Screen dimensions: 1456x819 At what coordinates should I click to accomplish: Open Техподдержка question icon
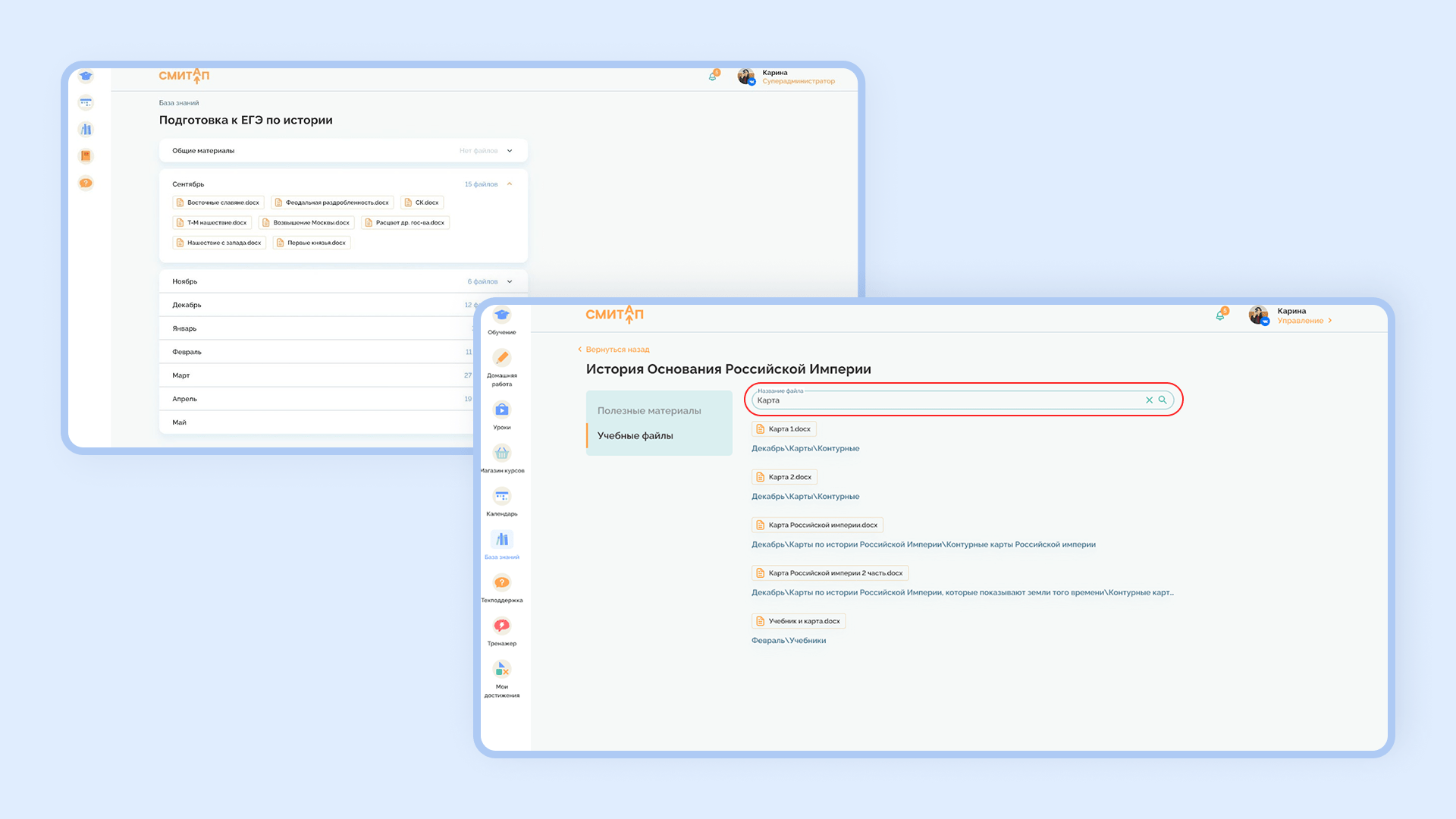(x=502, y=583)
